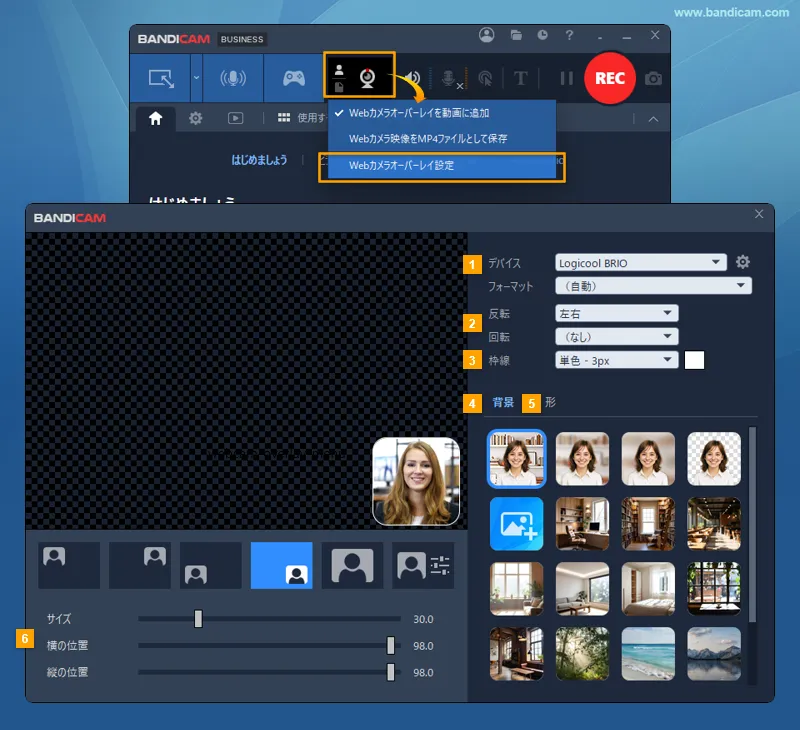Click webcam preview image of woman
This screenshot has height=730, width=800.
(416, 481)
